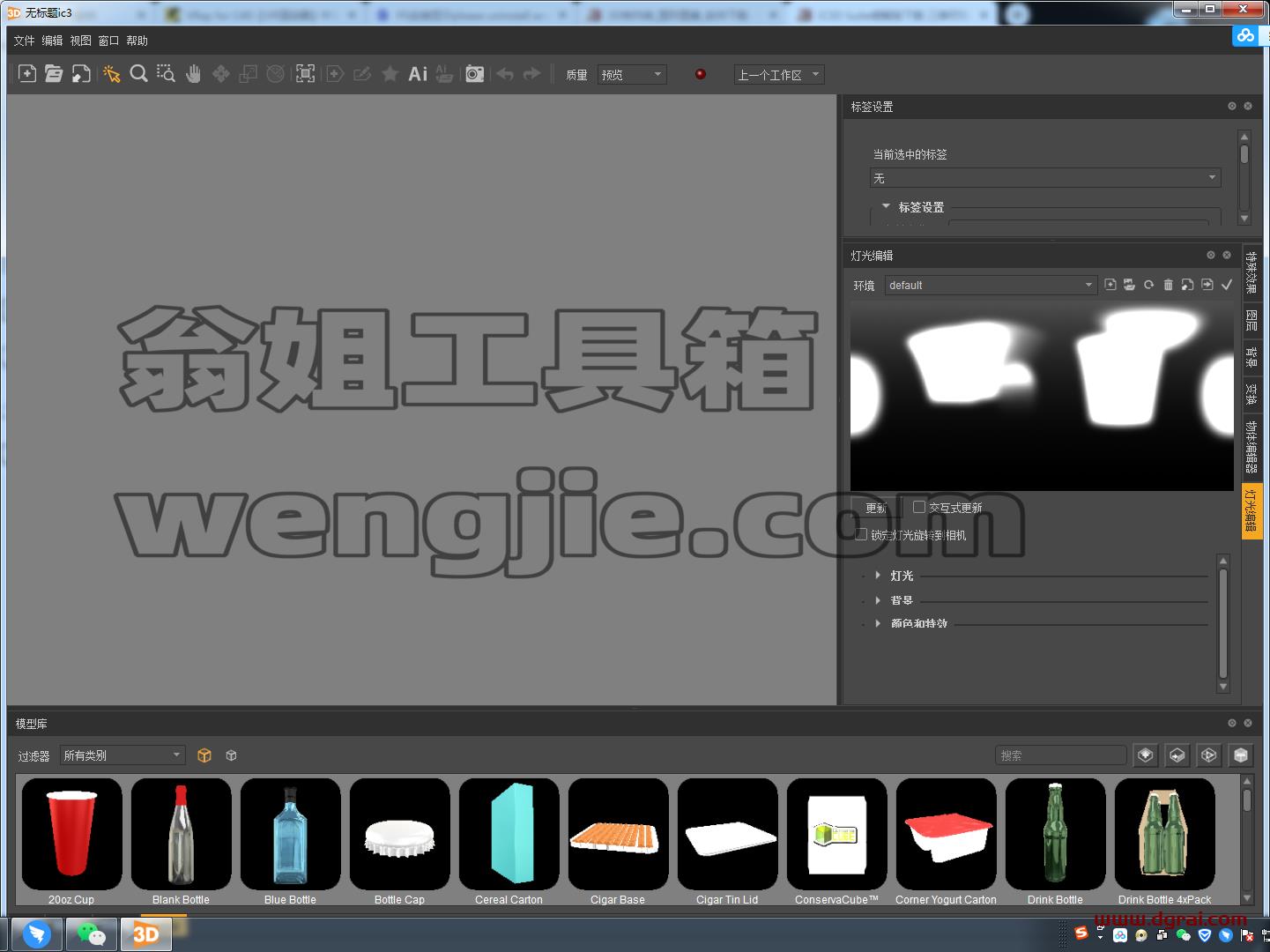
Task: Click the save document toolbar icon
Action: pos(81,74)
